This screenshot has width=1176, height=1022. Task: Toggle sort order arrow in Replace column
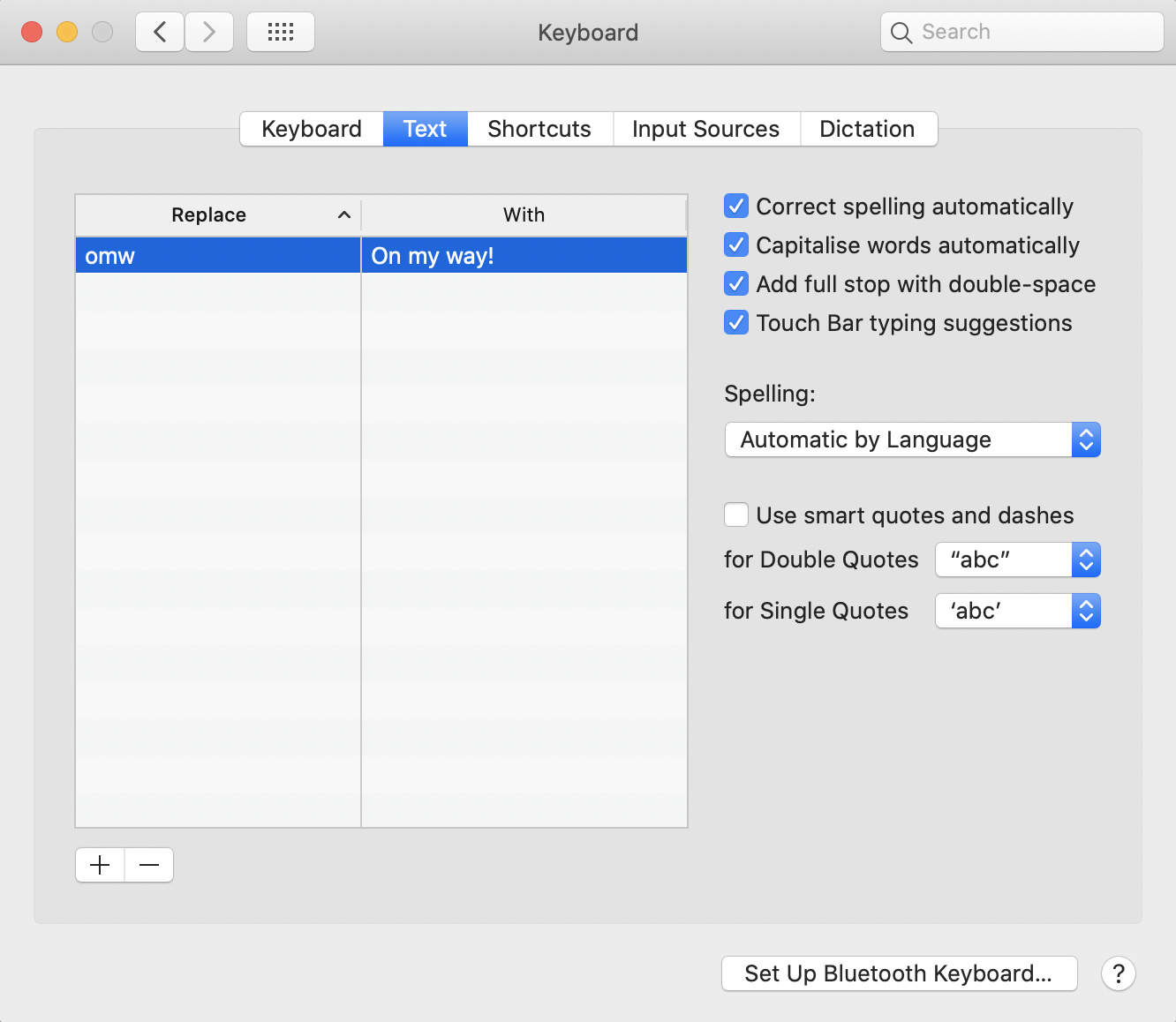[x=344, y=214]
